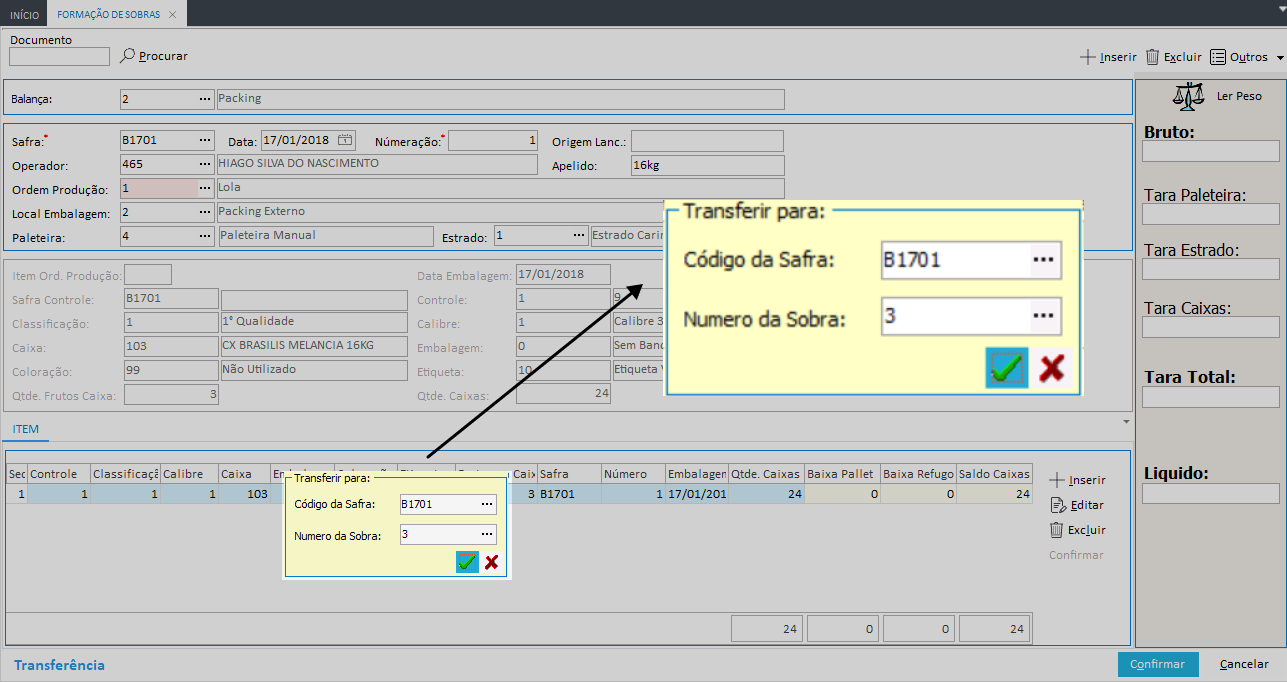Switch to the INÍCIO tab
Image resolution: width=1287 pixels, height=682 pixels.
coord(24,15)
